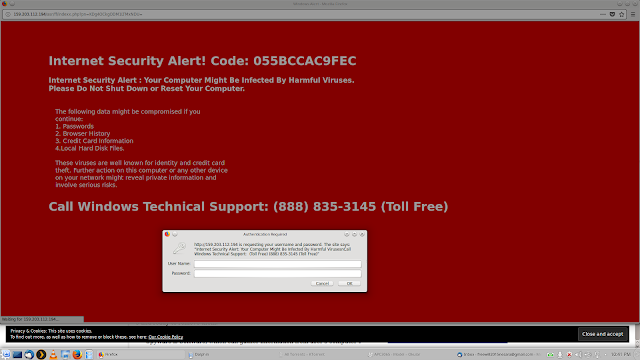This screenshot has width=640, height=360.
Task: Click the '1. Passwords' list item
Action: [x=74, y=127]
